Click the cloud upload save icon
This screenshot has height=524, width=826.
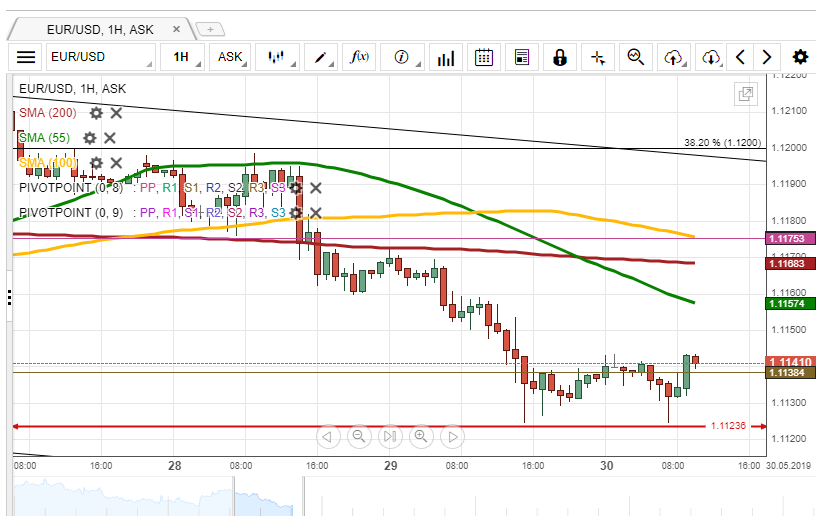click(674, 57)
